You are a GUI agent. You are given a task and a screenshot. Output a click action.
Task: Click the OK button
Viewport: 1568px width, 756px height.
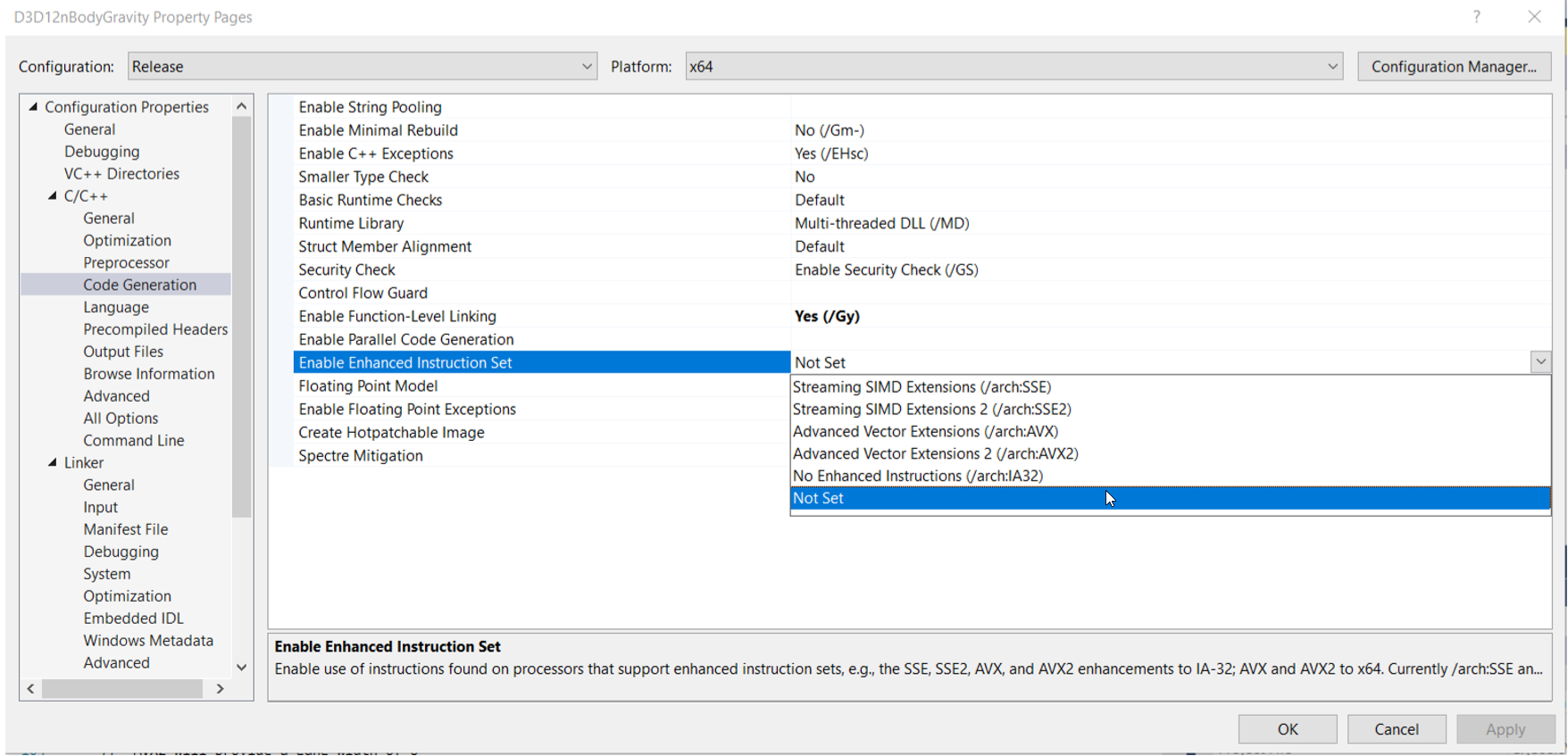1288,729
